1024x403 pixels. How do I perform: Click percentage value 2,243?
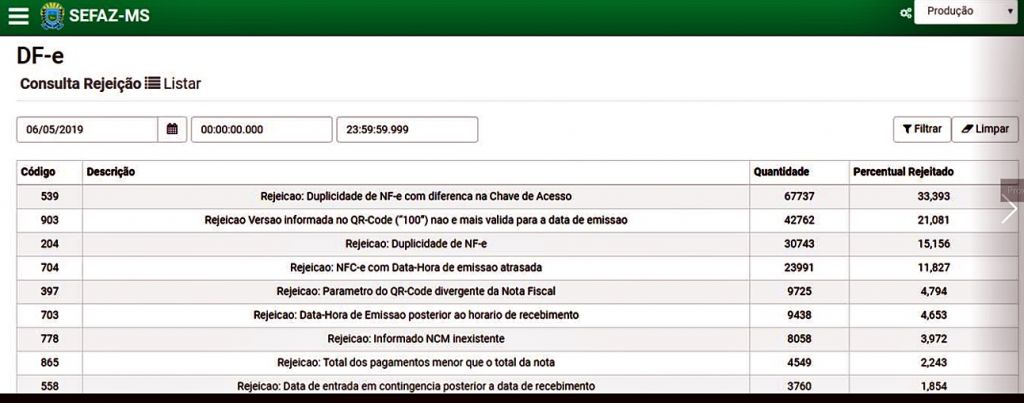click(x=933, y=363)
